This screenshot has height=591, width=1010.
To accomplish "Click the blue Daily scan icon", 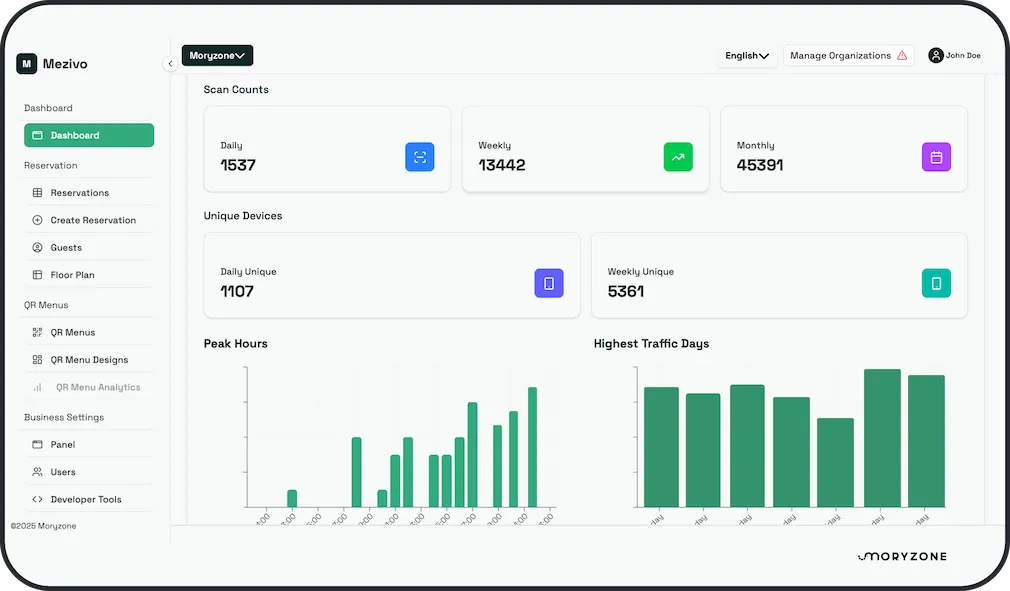I will pos(419,157).
